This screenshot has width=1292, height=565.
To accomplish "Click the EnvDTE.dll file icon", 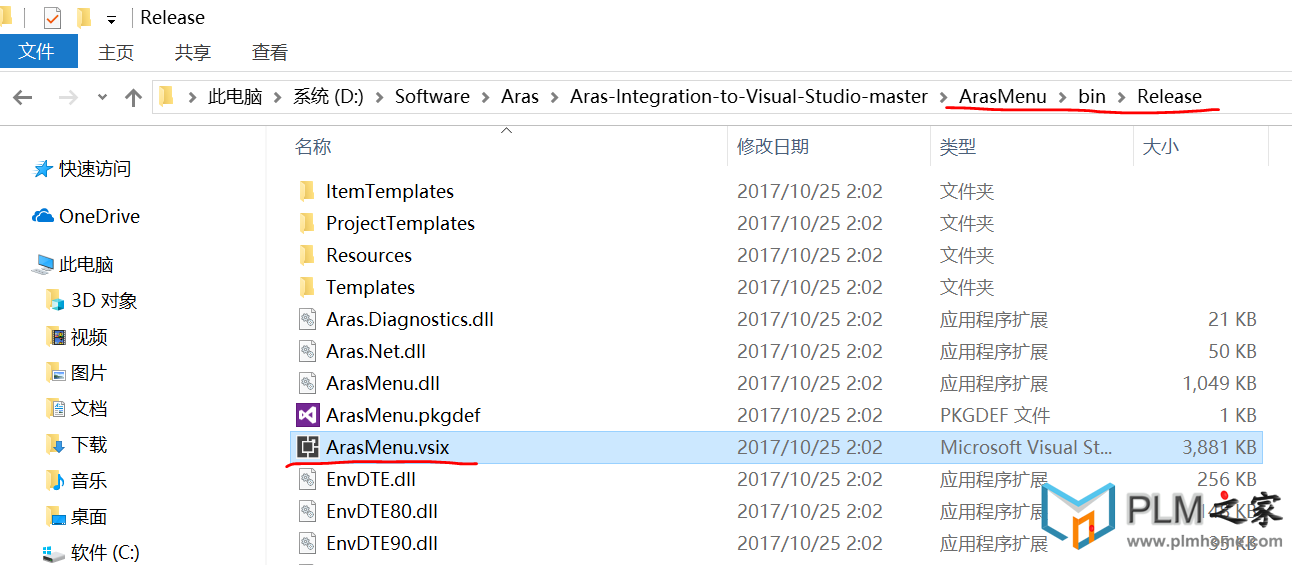I will 308,479.
